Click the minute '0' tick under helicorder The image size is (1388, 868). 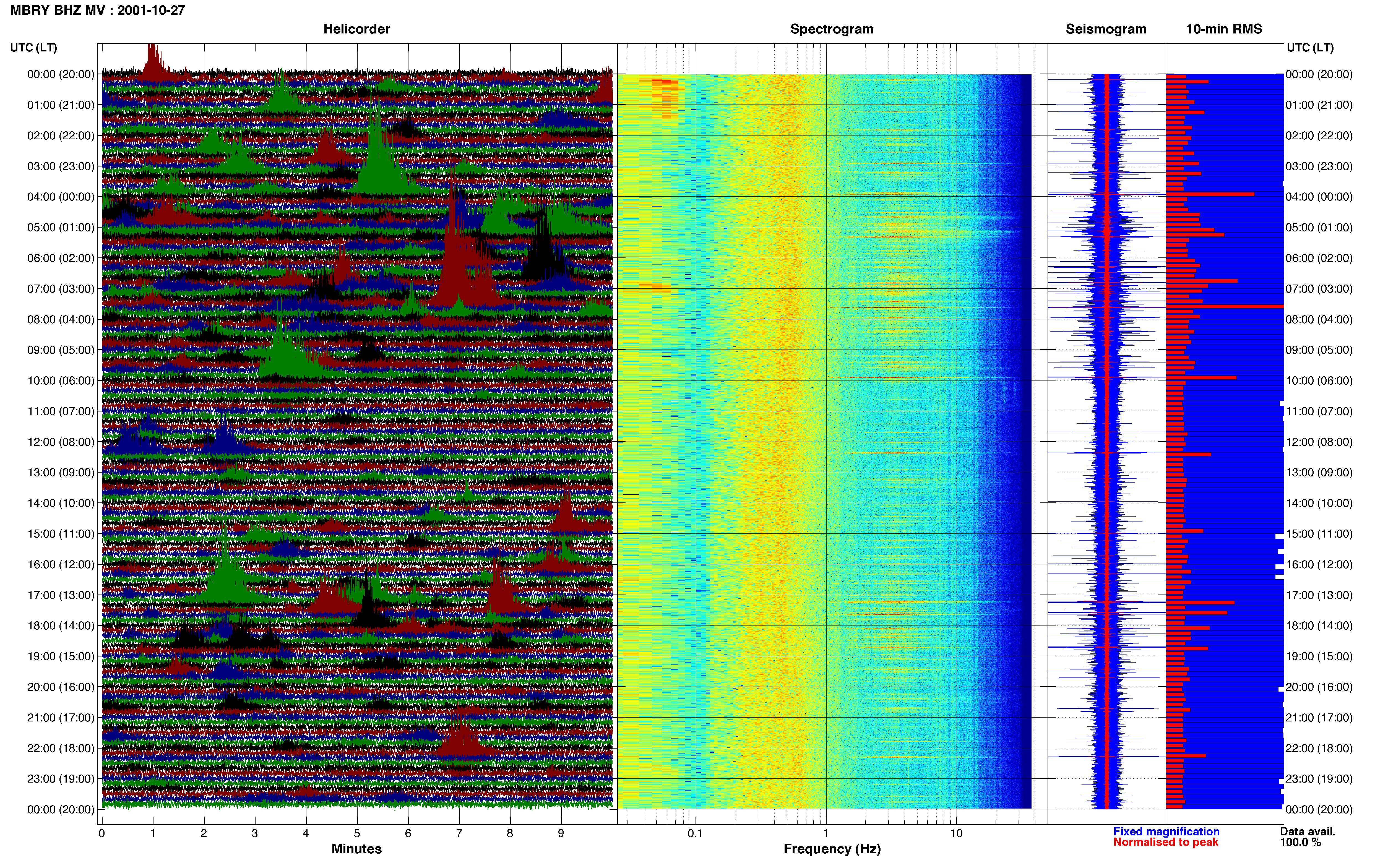pyautogui.click(x=101, y=833)
